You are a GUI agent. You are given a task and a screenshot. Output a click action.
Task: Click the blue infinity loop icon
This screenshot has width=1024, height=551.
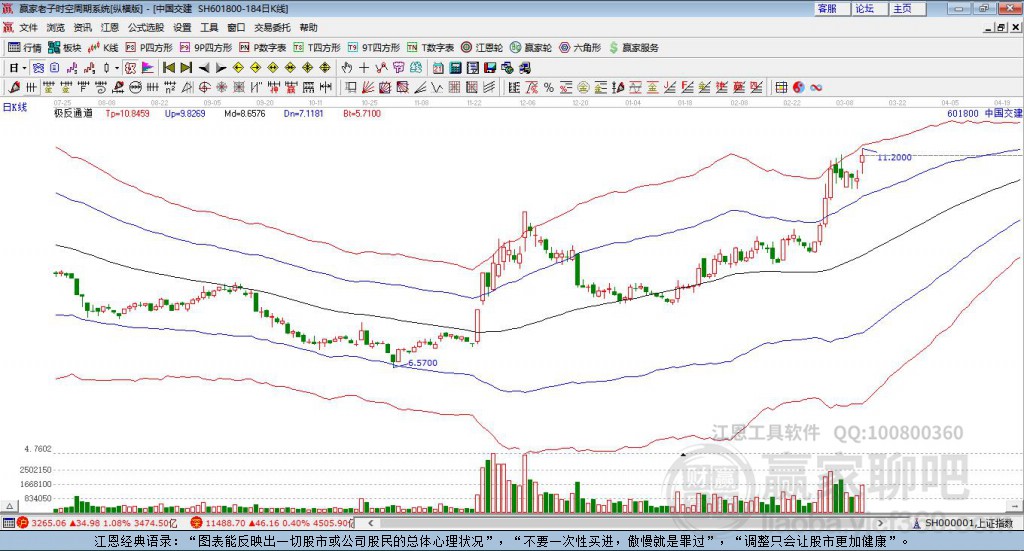[x=816, y=87]
